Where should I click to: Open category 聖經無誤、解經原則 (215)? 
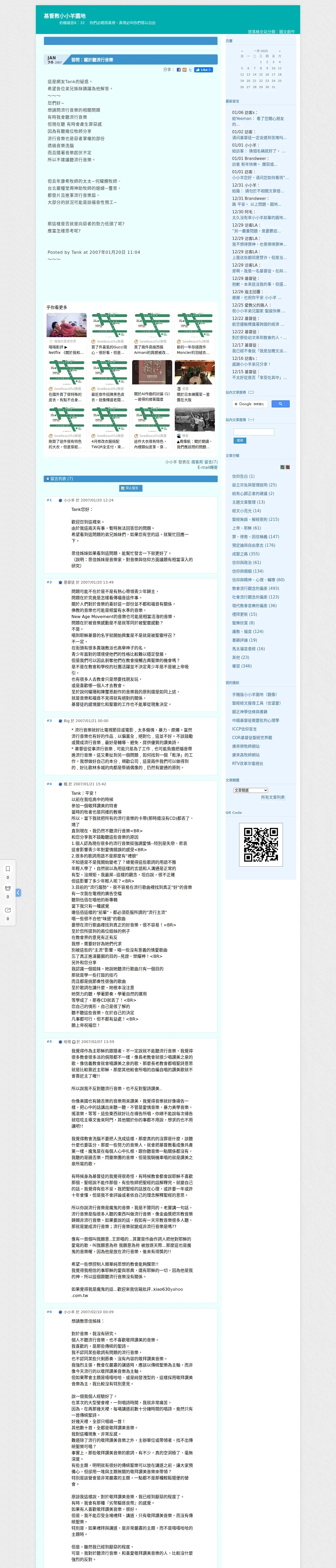[255, 519]
